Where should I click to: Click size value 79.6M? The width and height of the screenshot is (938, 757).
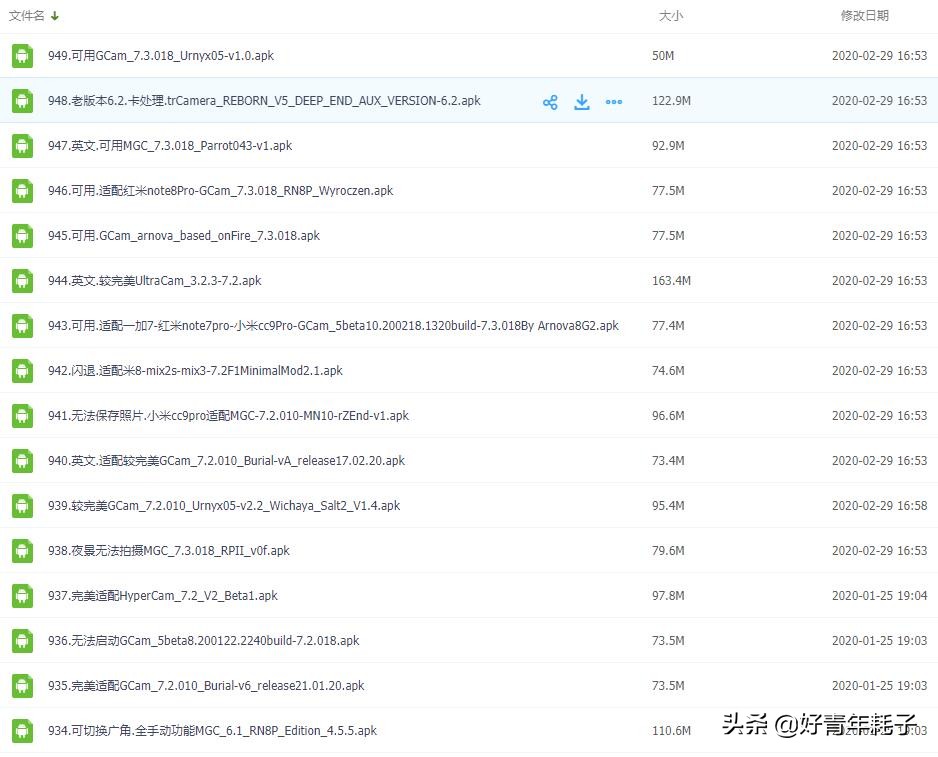pos(668,551)
